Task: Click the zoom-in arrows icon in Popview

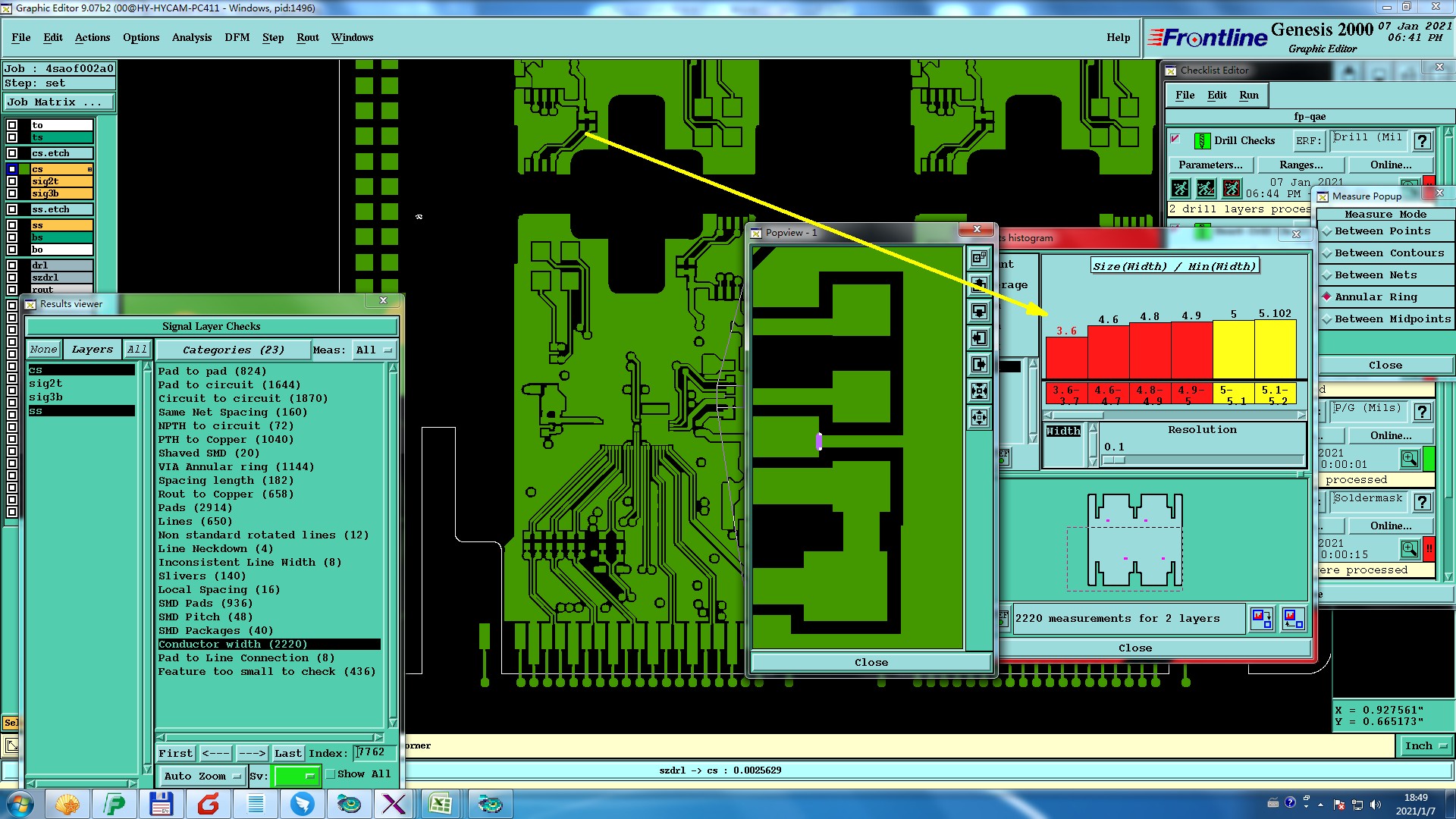Action: (x=979, y=391)
